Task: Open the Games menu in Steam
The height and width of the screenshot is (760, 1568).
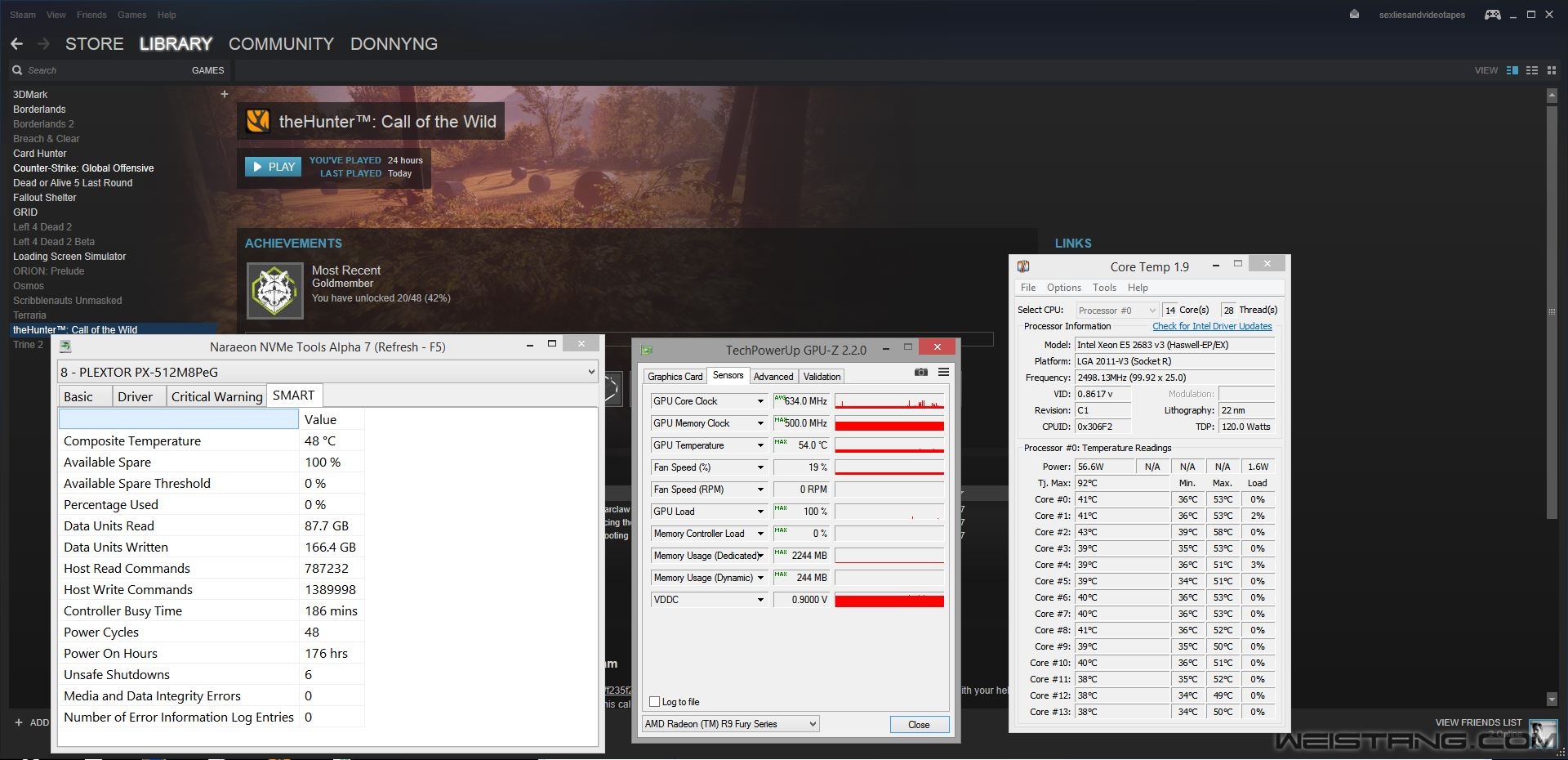Action: (131, 15)
